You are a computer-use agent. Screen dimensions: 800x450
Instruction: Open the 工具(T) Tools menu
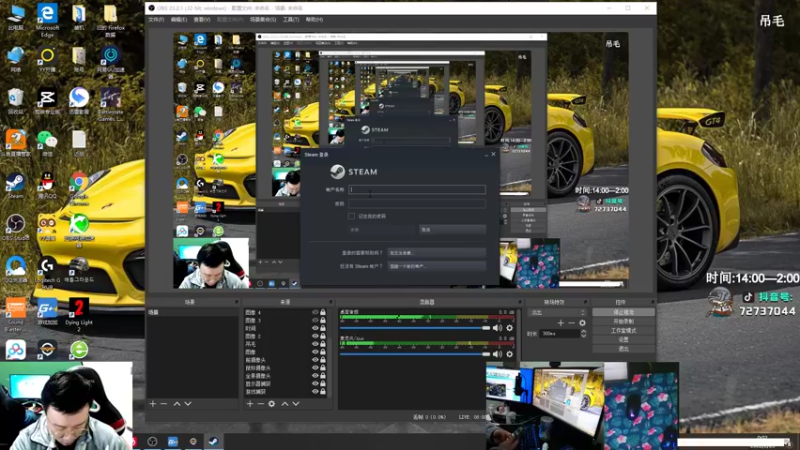pyautogui.click(x=291, y=19)
